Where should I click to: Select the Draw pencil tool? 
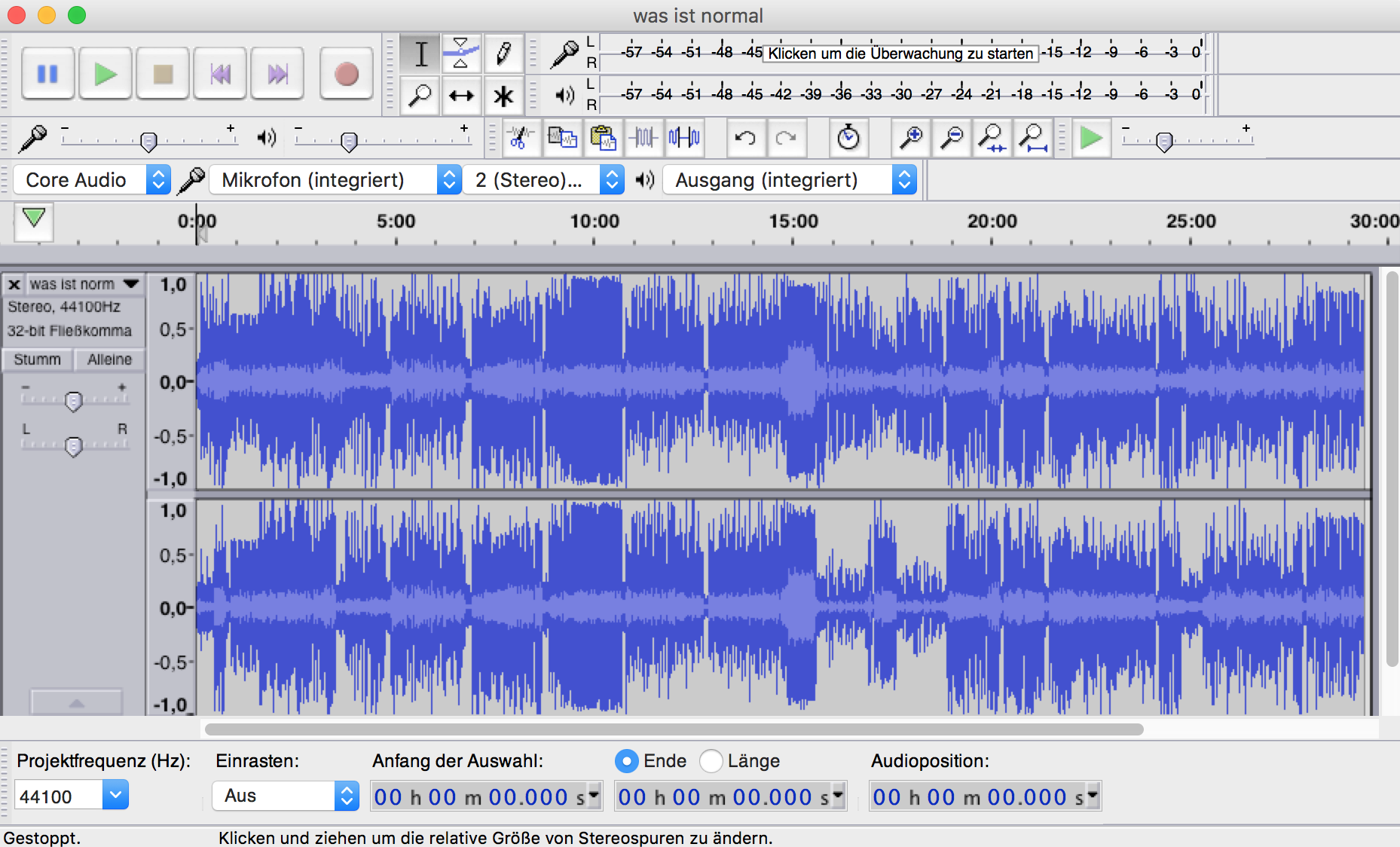click(x=503, y=54)
